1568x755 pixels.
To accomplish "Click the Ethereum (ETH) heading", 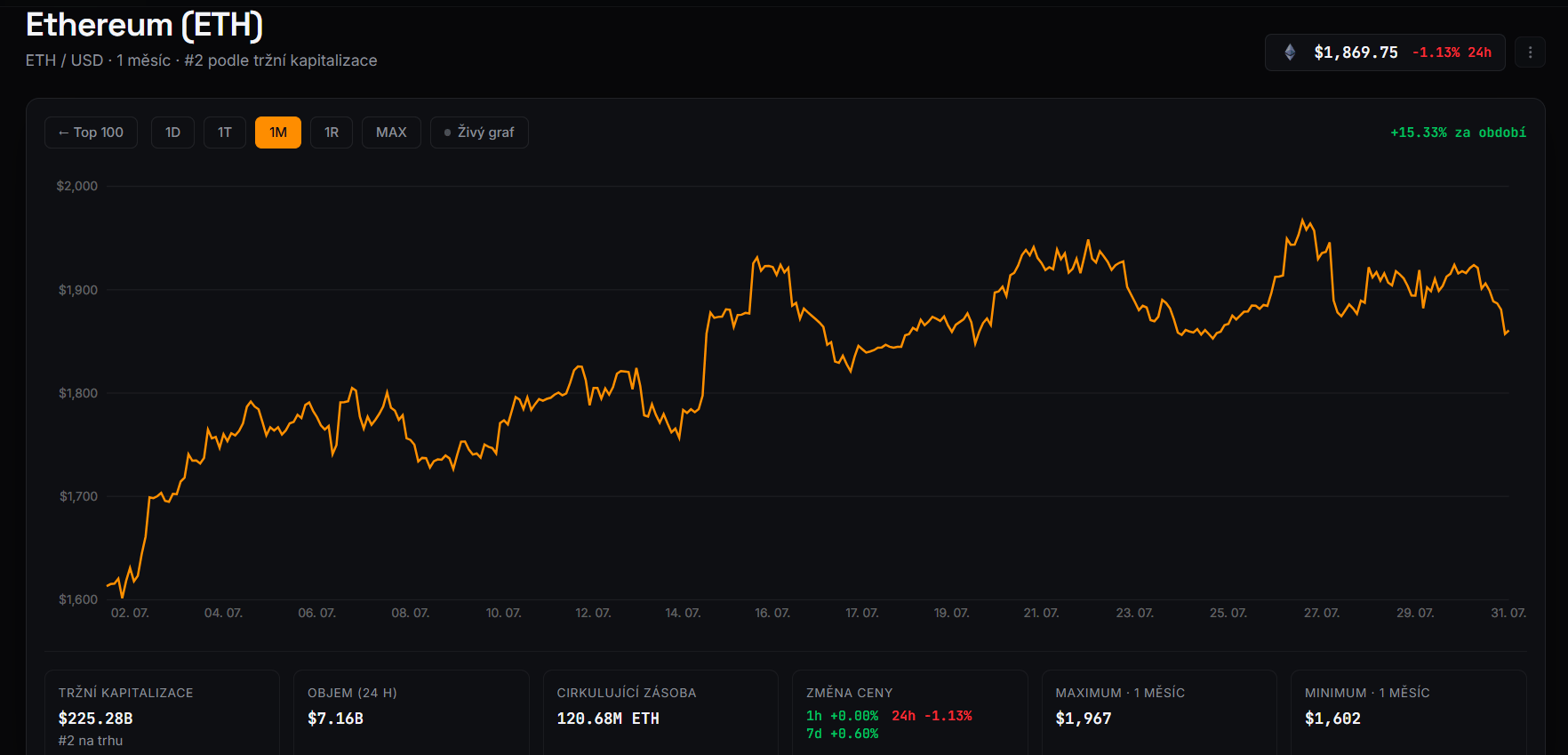I will click(144, 25).
